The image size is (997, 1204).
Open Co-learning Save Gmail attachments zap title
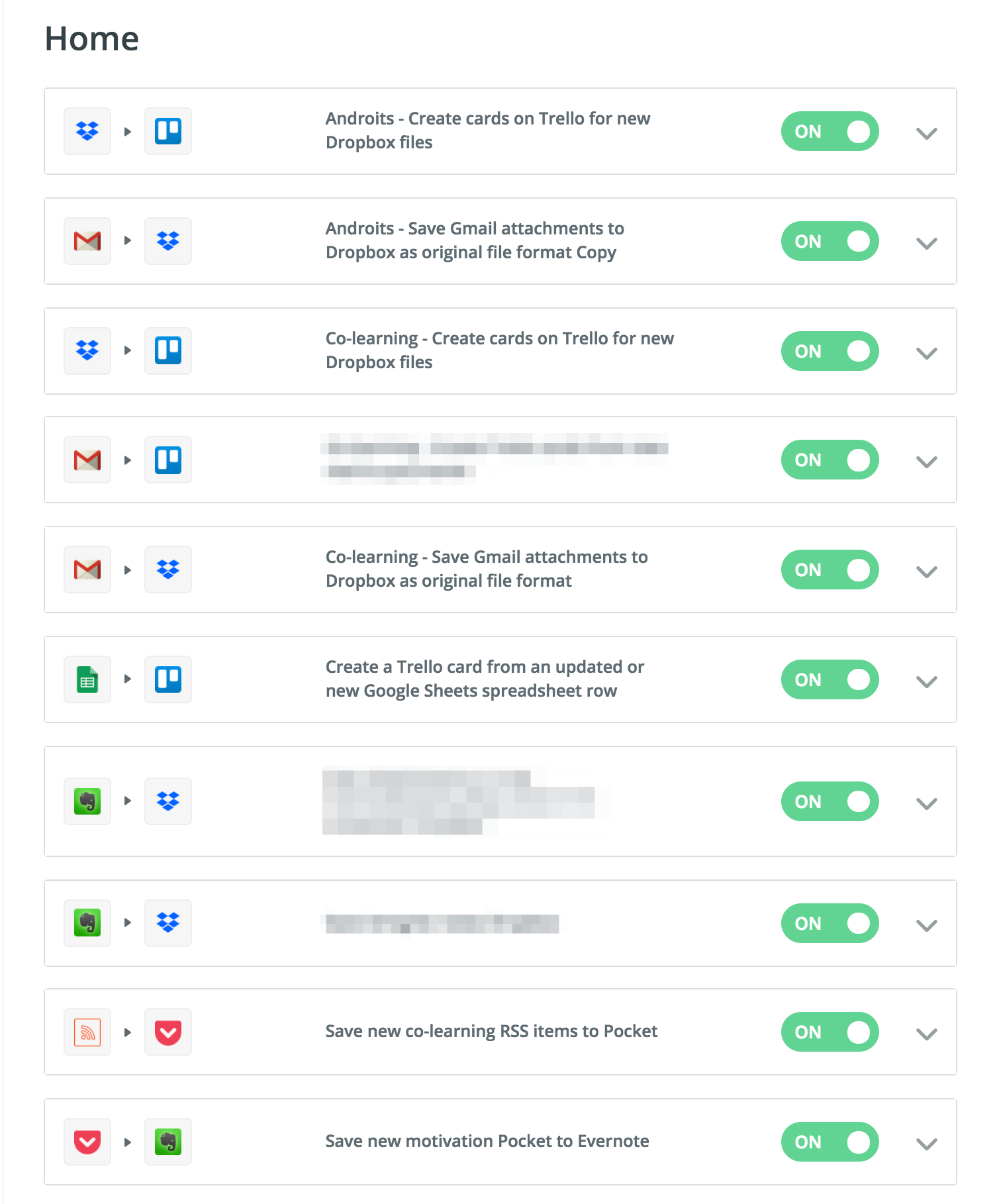point(487,569)
